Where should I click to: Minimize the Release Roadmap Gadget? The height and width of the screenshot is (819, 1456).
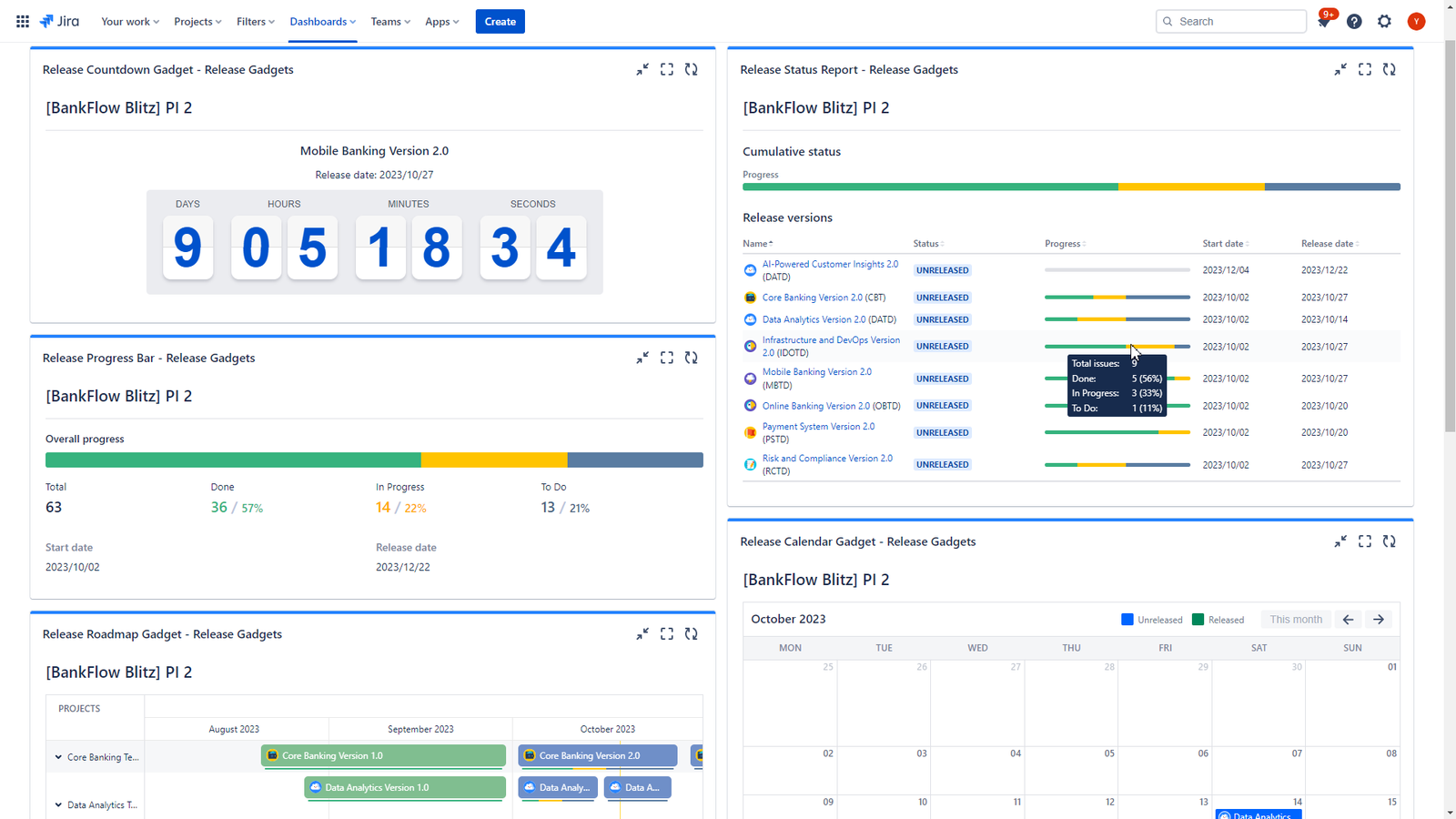tap(642, 633)
